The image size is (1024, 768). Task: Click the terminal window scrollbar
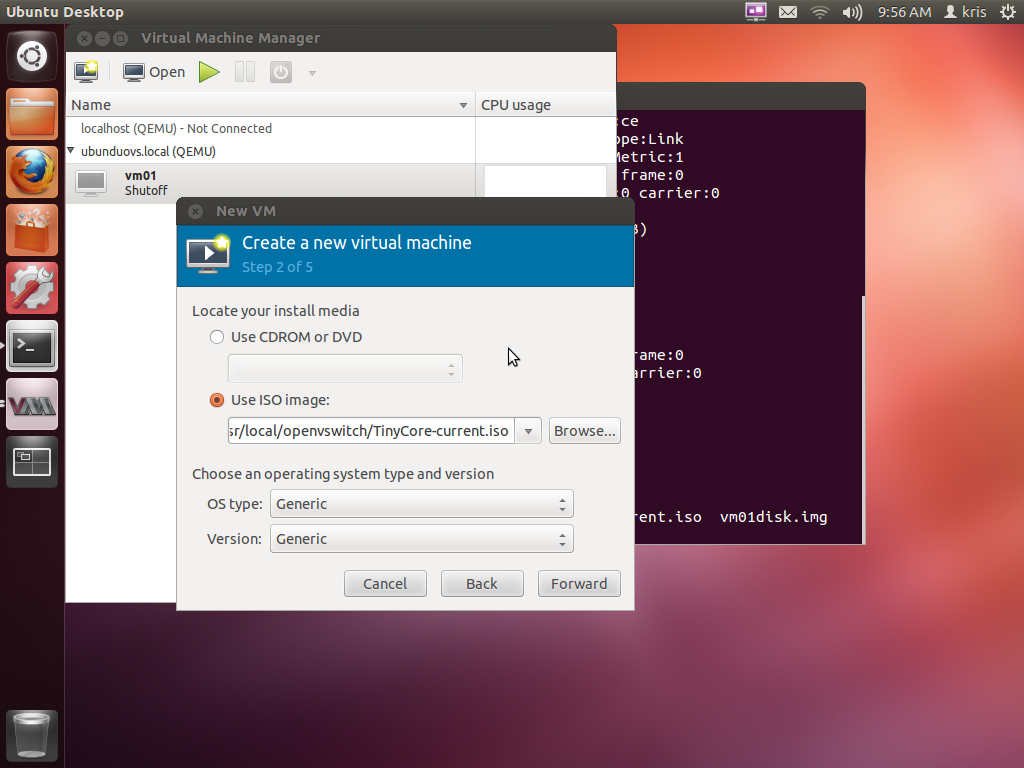coord(863,418)
